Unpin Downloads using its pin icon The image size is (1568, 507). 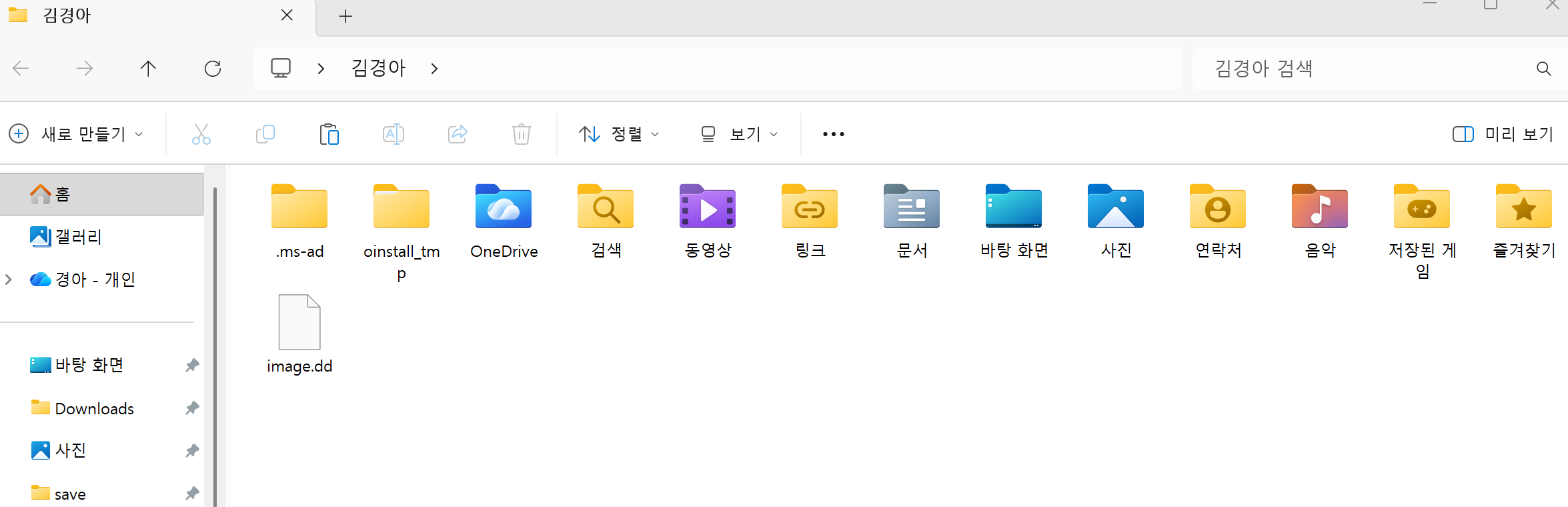[x=192, y=408]
